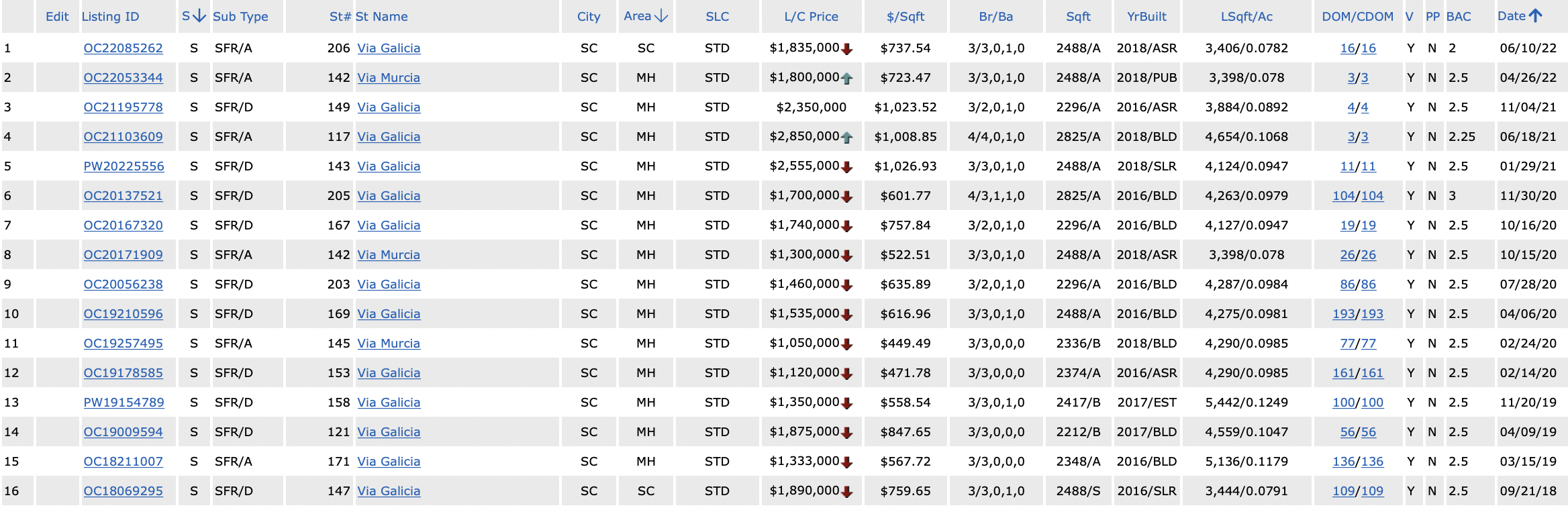Screen dimensions: 1568x514
Task: Open the Via Murcia link for listing OC19257495
Action: point(389,344)
